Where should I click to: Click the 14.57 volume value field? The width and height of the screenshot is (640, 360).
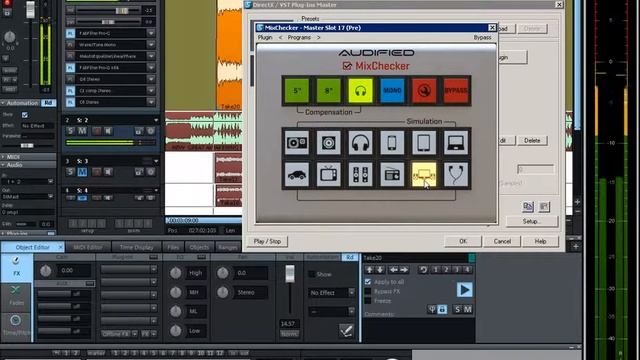[289, 324]
